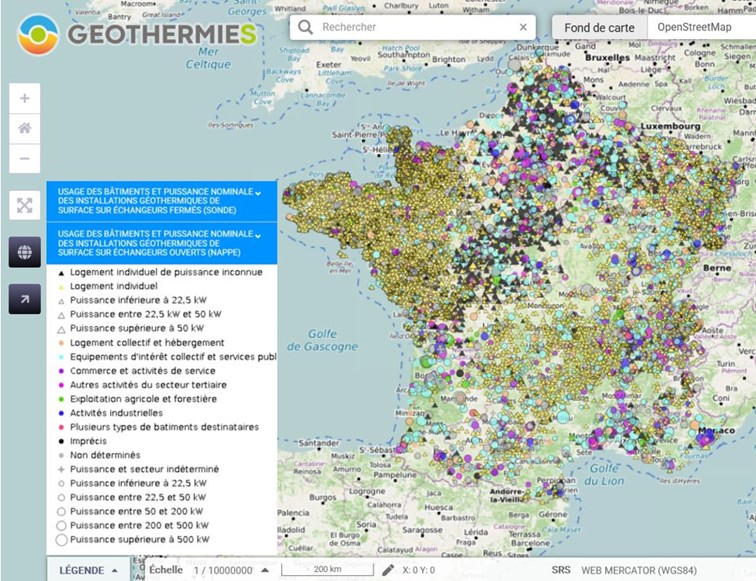Click the Berne map label

717,268
